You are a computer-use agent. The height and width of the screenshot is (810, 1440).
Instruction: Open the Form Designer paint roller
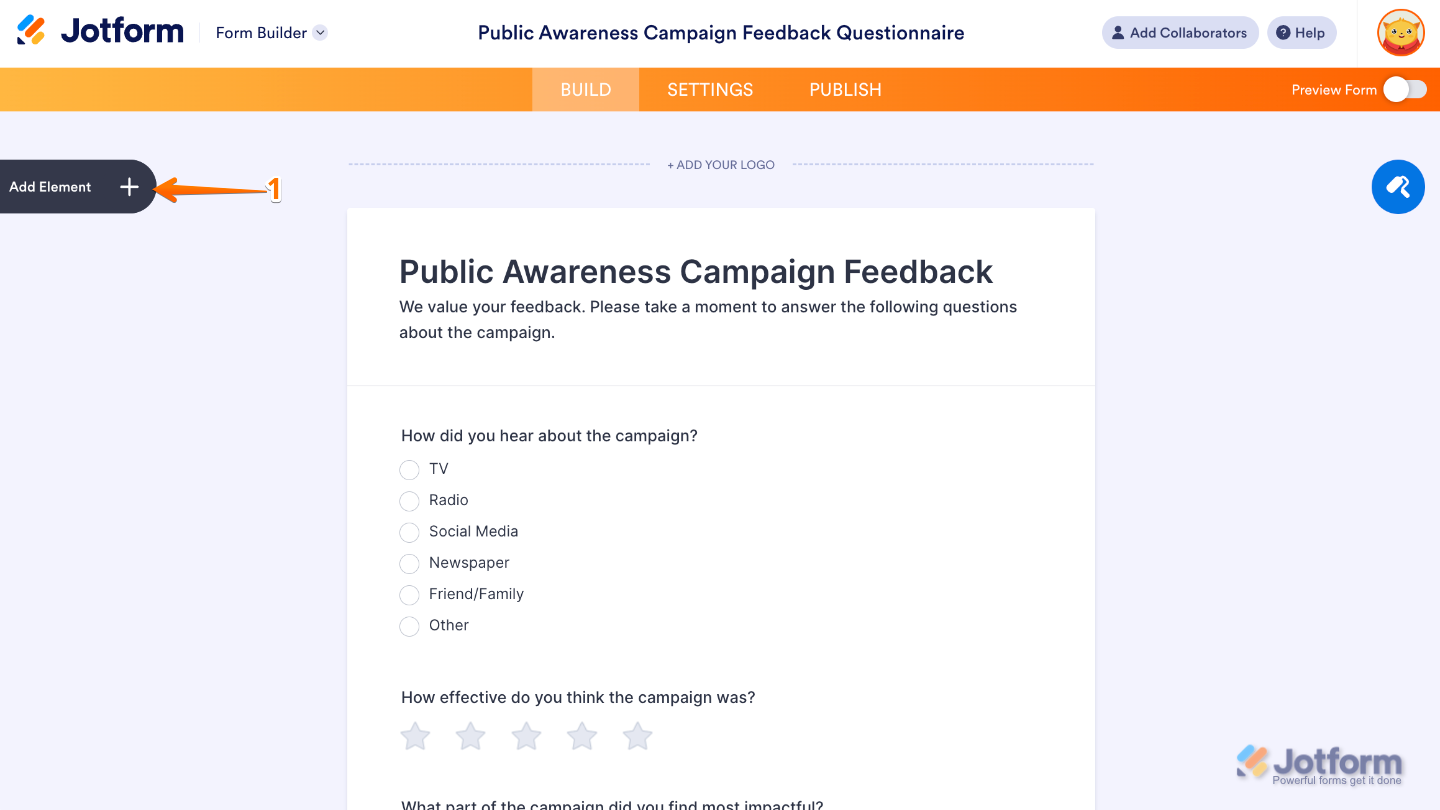tap(1397, 187)
